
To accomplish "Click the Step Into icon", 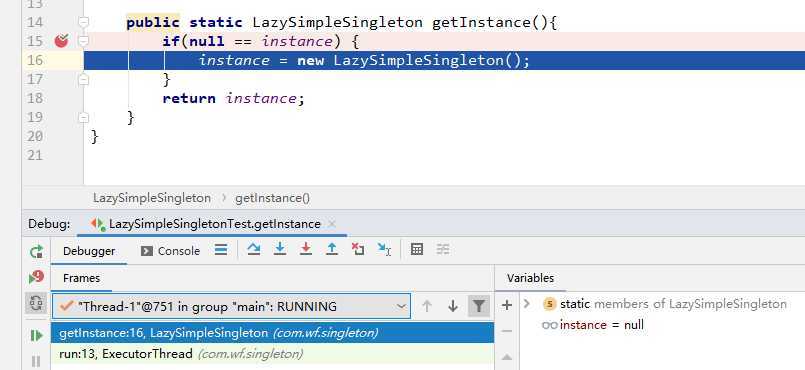I will click(x=280, y=249).
